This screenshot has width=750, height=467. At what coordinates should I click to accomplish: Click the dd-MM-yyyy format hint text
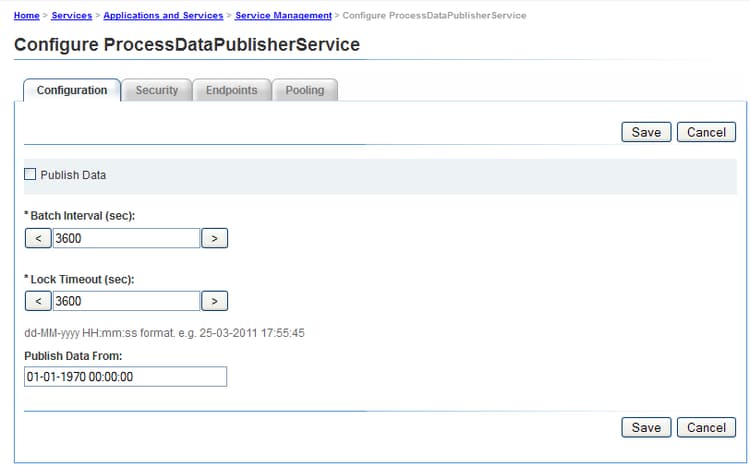(x=165, y=333)
